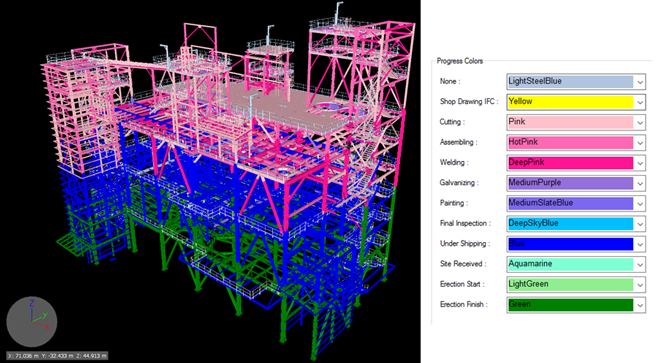Open the Welding DeepPink dropdown arrow
The image size is (660, 363).
pos(640,163)
